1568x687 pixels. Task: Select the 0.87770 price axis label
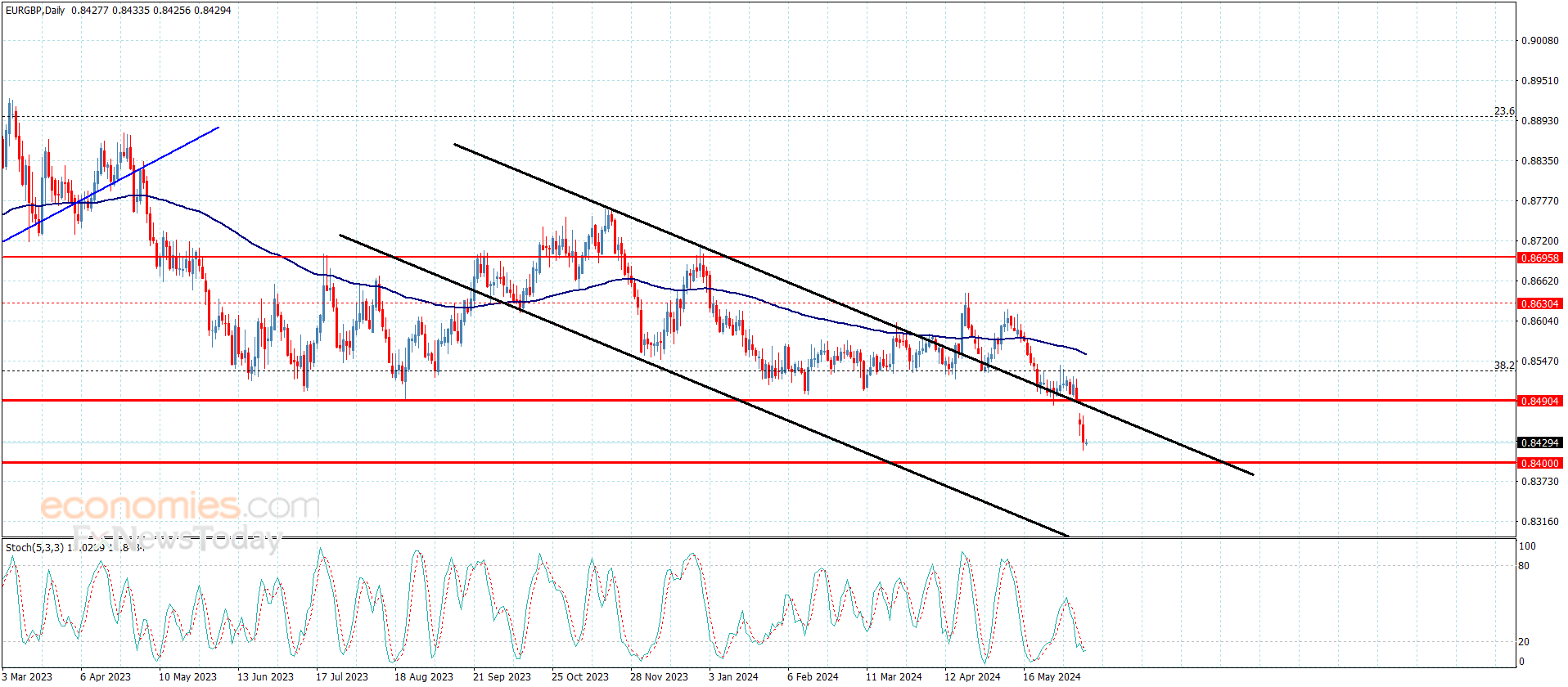(x=1539, y=201)
